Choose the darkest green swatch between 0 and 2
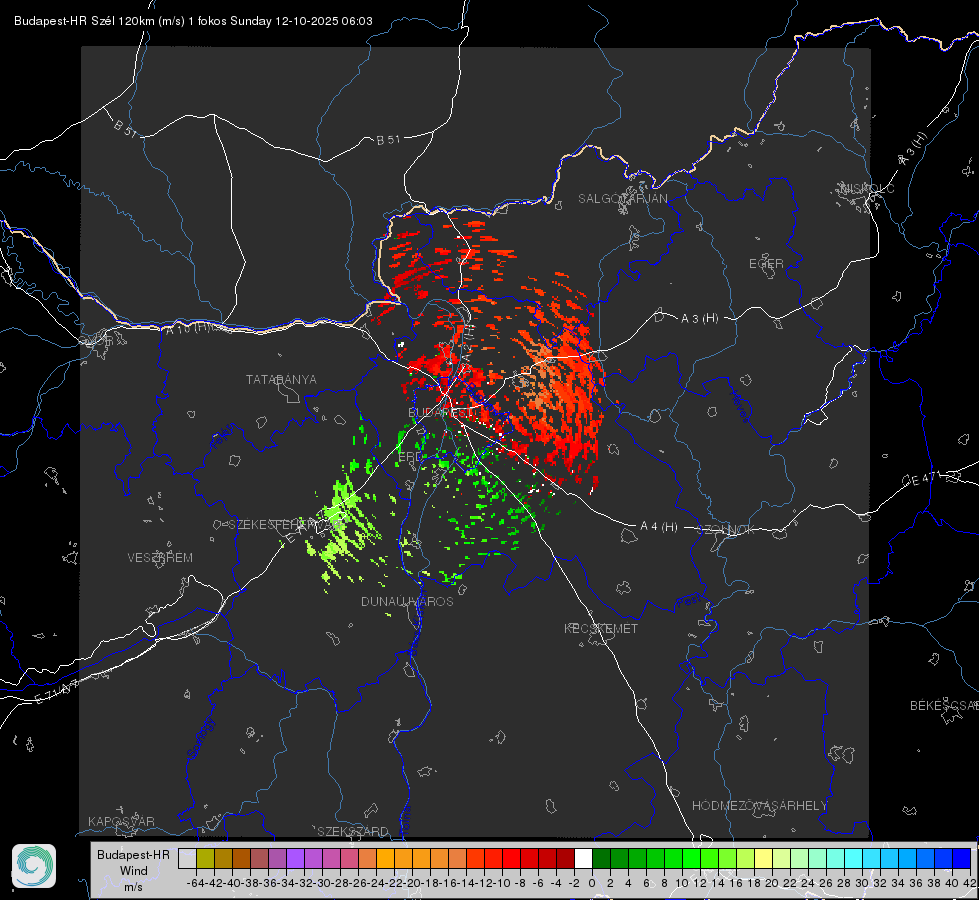This screenshot has height=900, width=979. pos(601,858)
